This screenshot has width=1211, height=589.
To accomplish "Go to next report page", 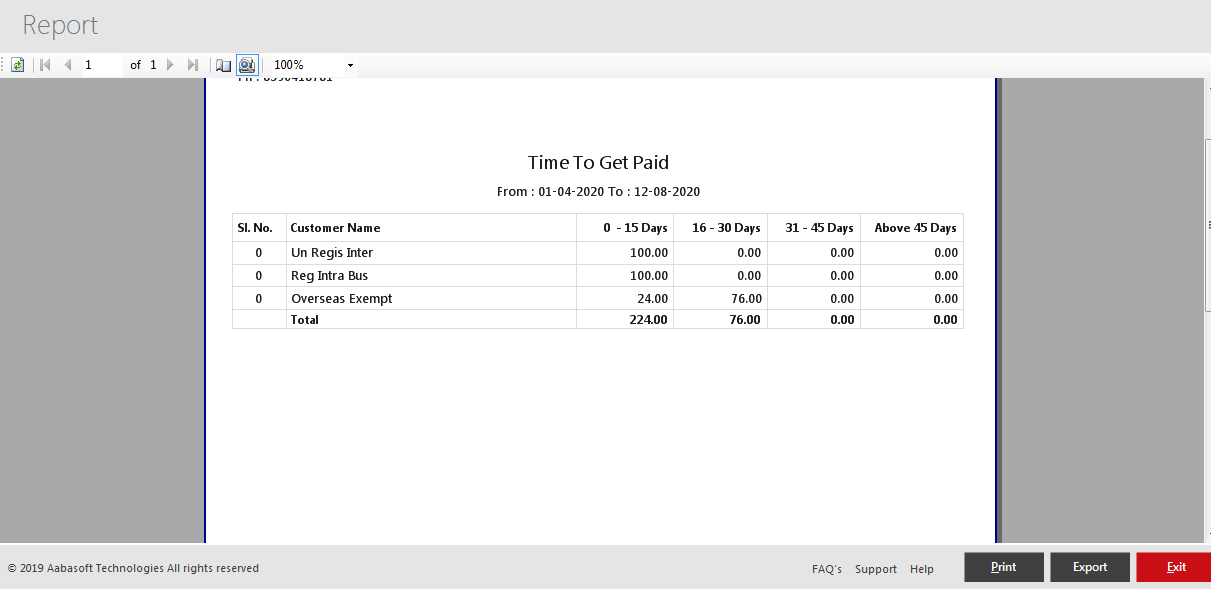I will [x=170, y=65].
